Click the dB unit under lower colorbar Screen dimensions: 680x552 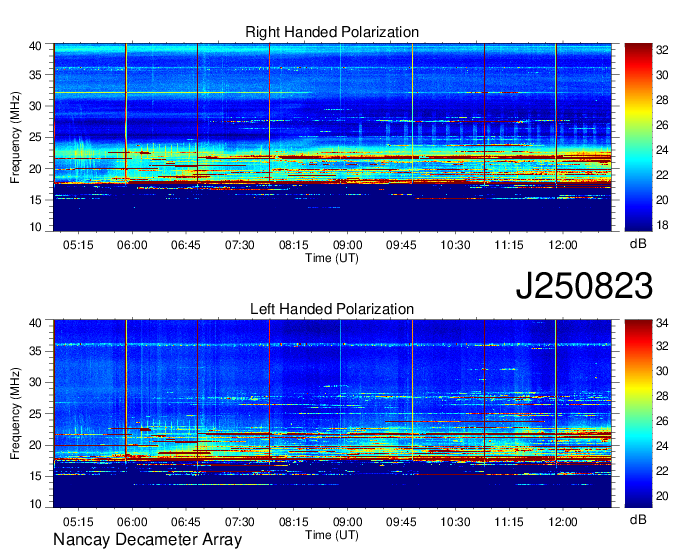tap(638, 519)
